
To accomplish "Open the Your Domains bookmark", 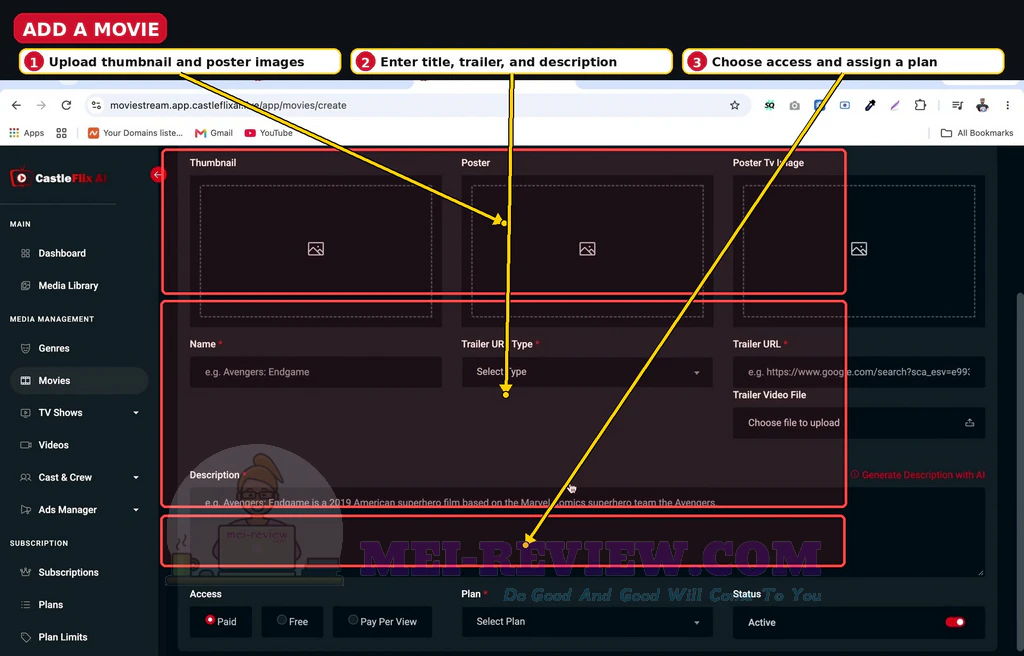I will point(135,133).
